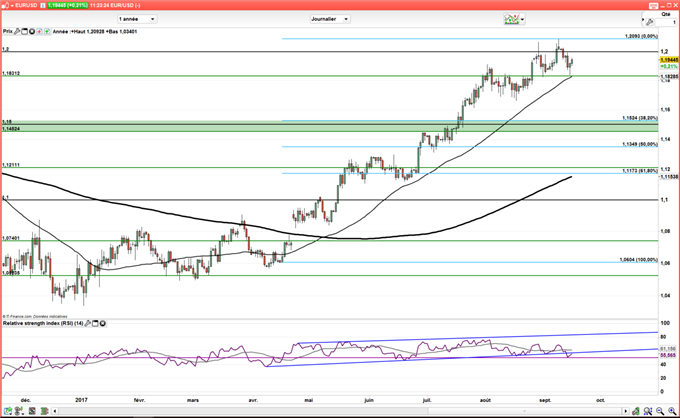Image resolution: width=680 pixels, height=418 pixels.
Task: Click the right arrow of horizontal scrollbar
Action: [x=625, y=411]
